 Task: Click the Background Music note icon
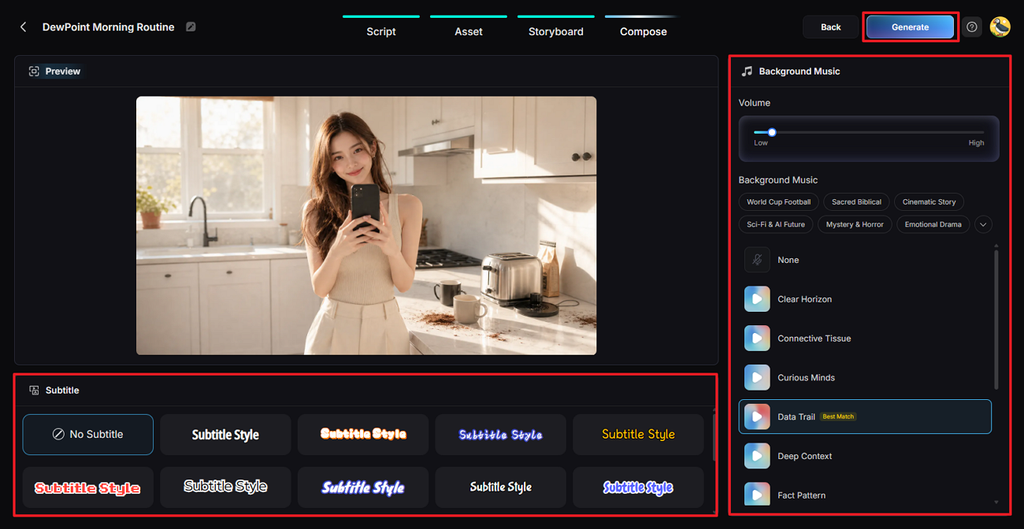pos(747,71)
